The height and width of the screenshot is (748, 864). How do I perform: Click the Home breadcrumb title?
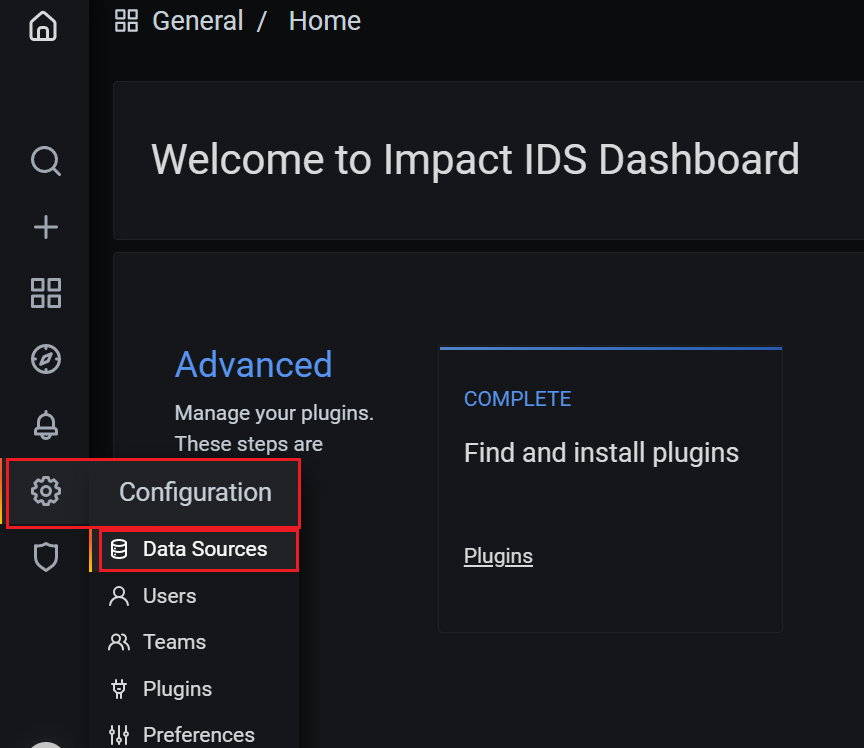(x=324, y=21)
